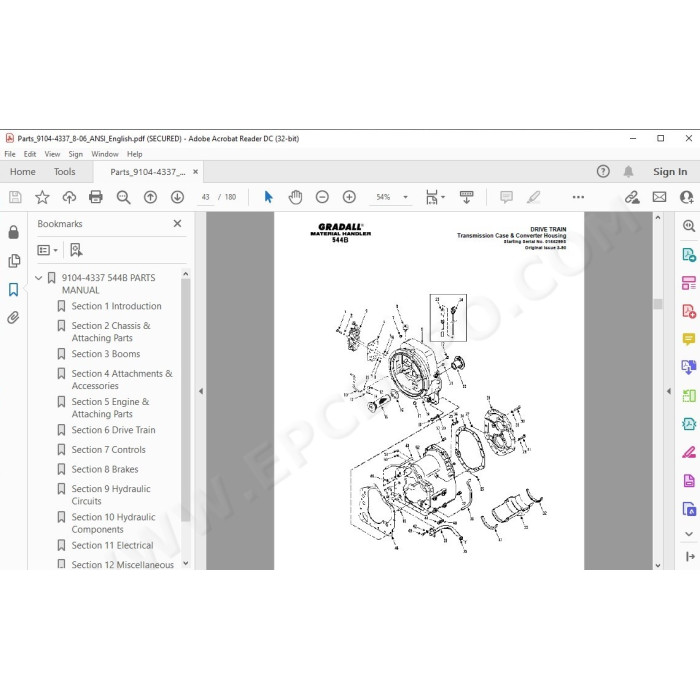Click the page number input field
The height and width of the screenshot is (700, 700).
(x=205, y=197)
